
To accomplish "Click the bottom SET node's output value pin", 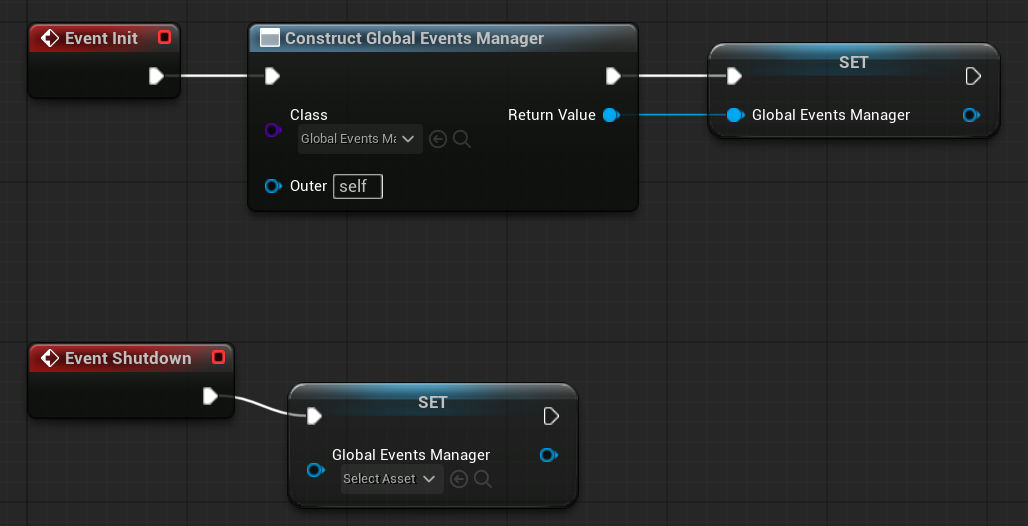I will (548, 455).
